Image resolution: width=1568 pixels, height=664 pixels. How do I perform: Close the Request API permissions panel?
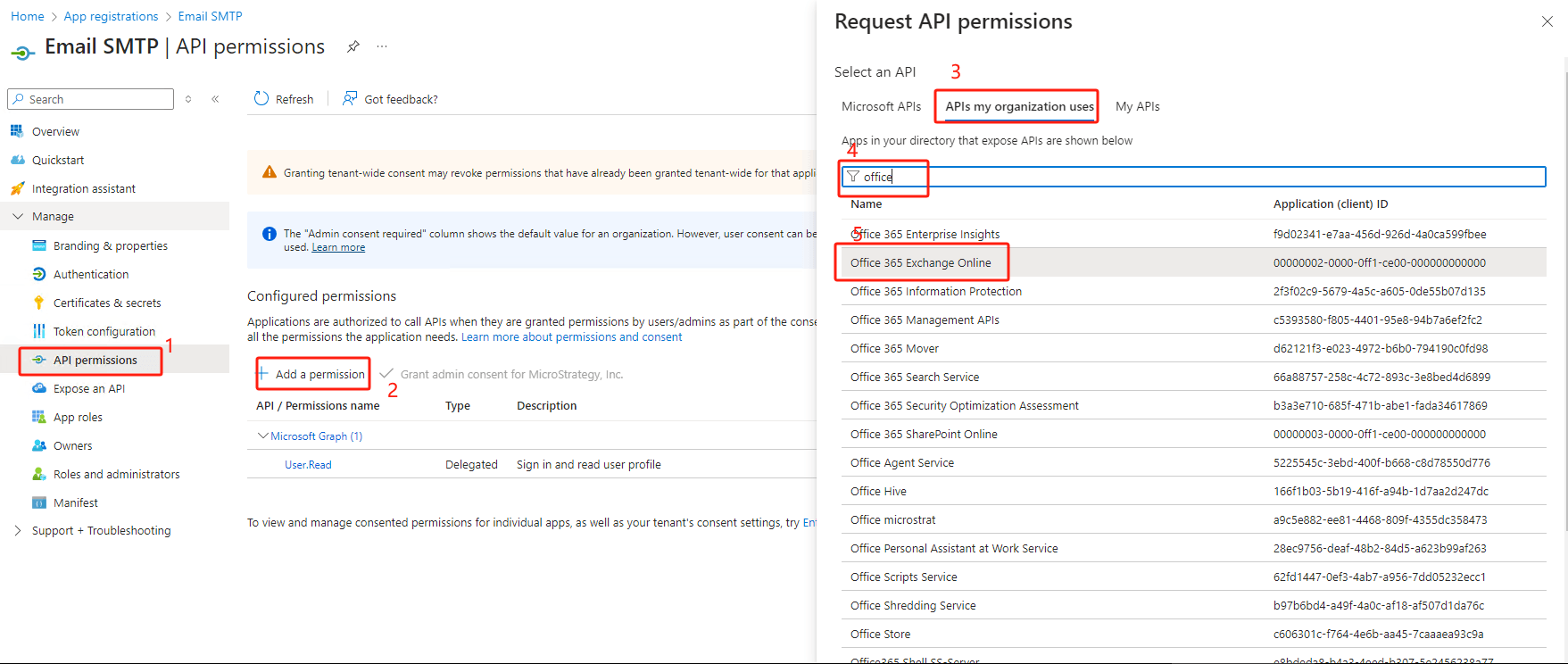tap(1547, 21)
